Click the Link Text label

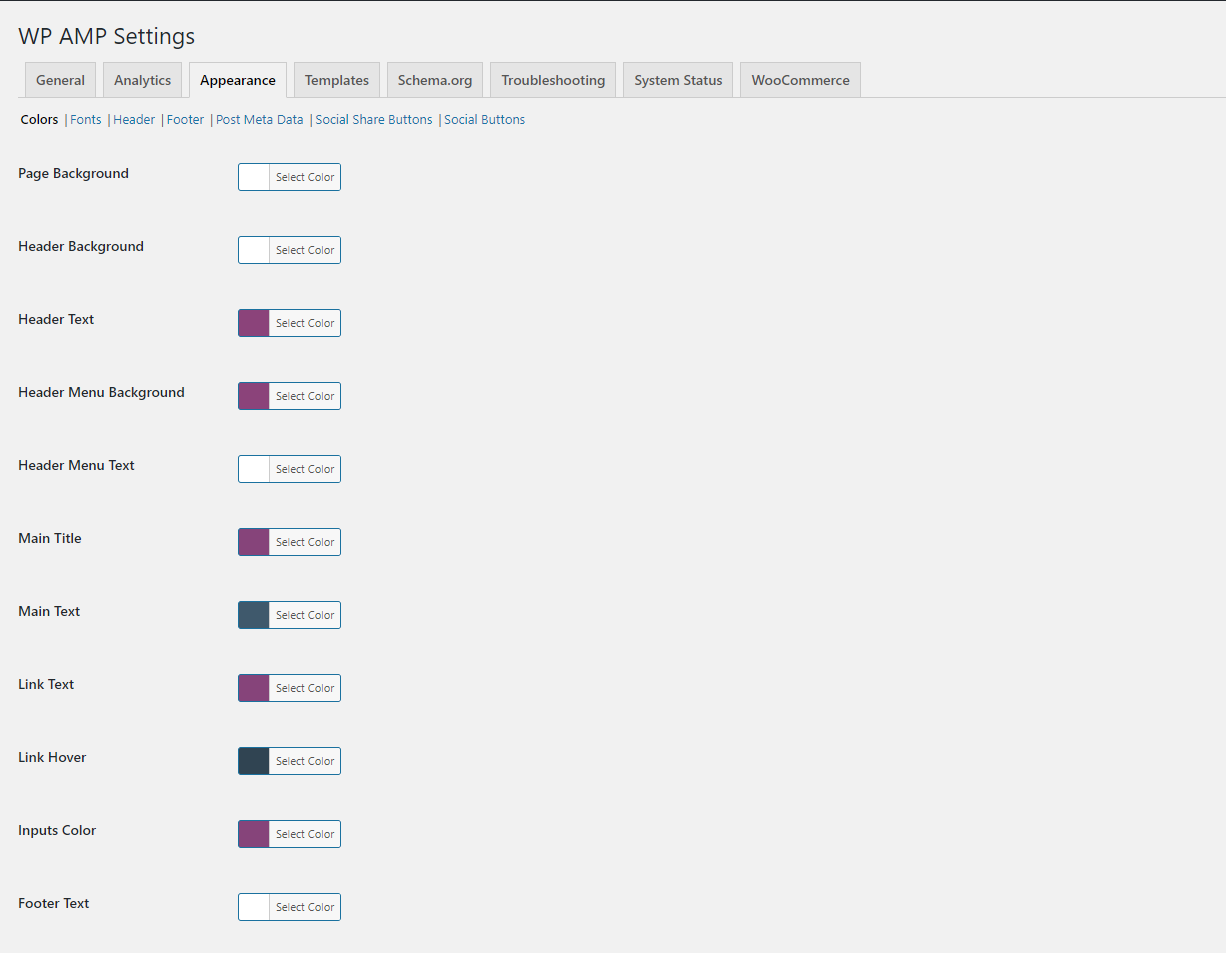(x=46, y=684)
